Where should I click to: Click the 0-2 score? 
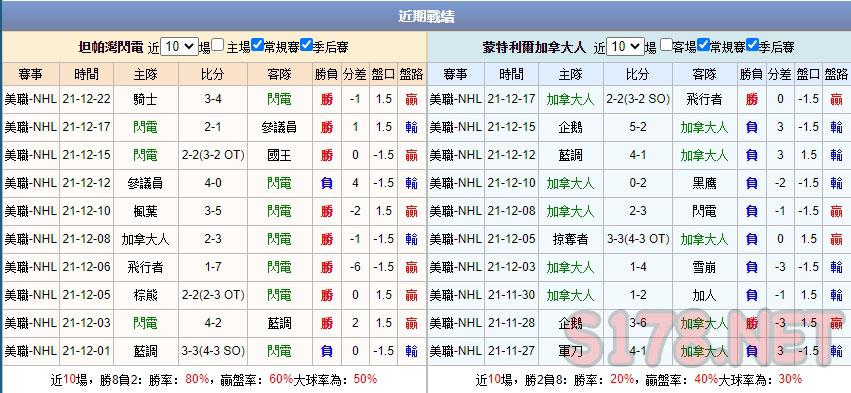638,183
